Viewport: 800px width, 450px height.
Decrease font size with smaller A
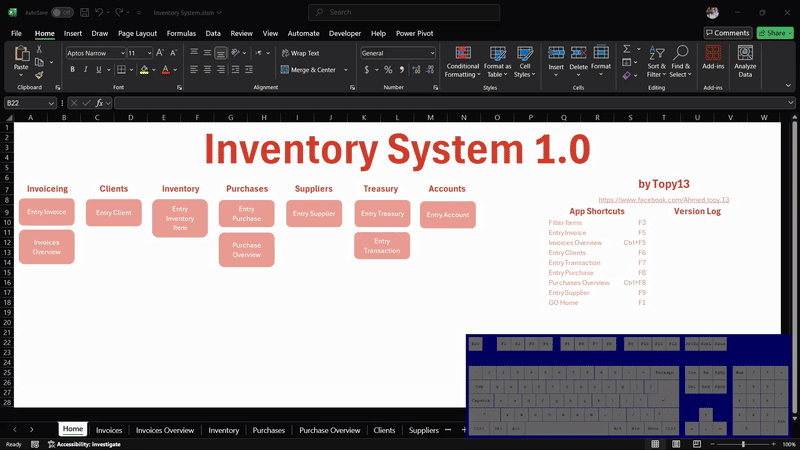click(173, 53)
